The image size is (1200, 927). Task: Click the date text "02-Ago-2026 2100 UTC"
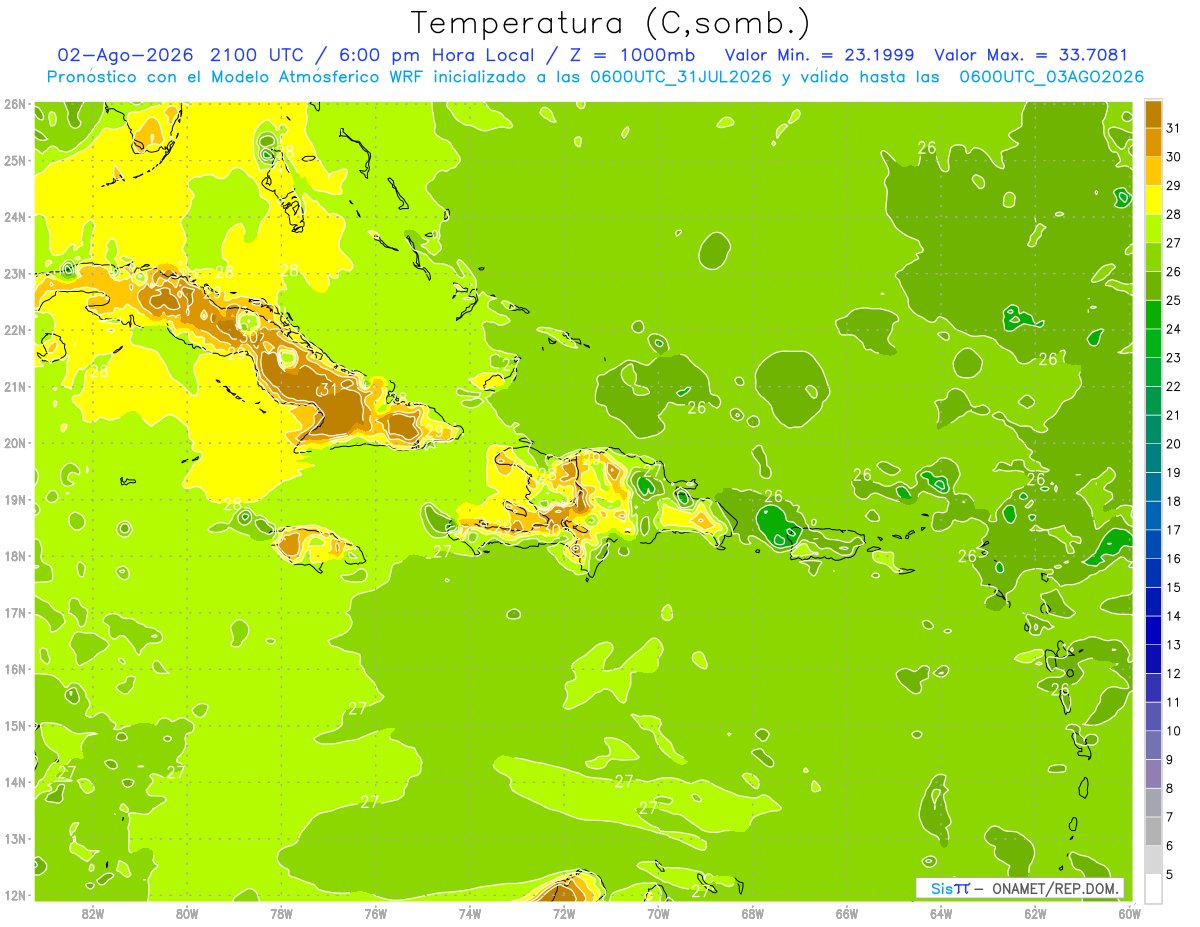coord(179,55)
